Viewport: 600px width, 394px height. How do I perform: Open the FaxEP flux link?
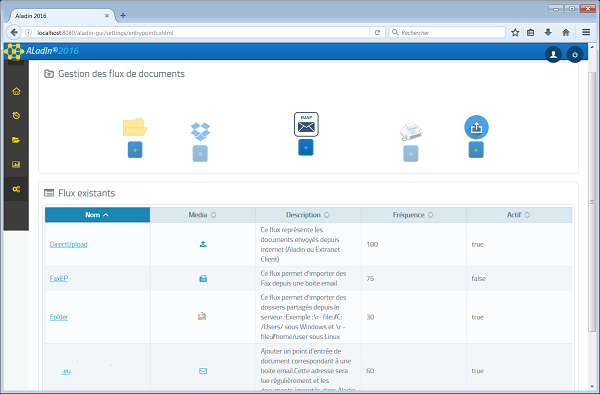59,278
